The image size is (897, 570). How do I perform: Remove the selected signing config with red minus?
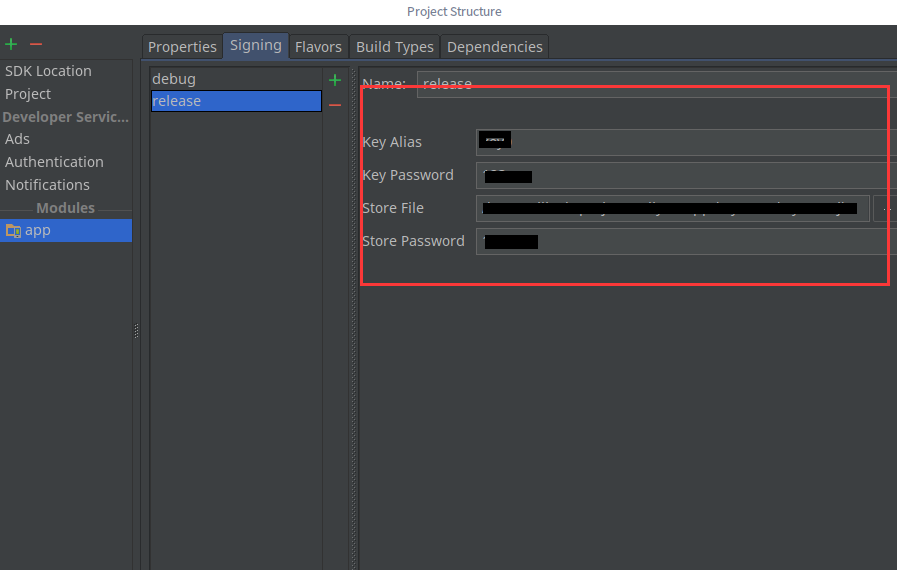pyautogui.click(x=335, y=105)
